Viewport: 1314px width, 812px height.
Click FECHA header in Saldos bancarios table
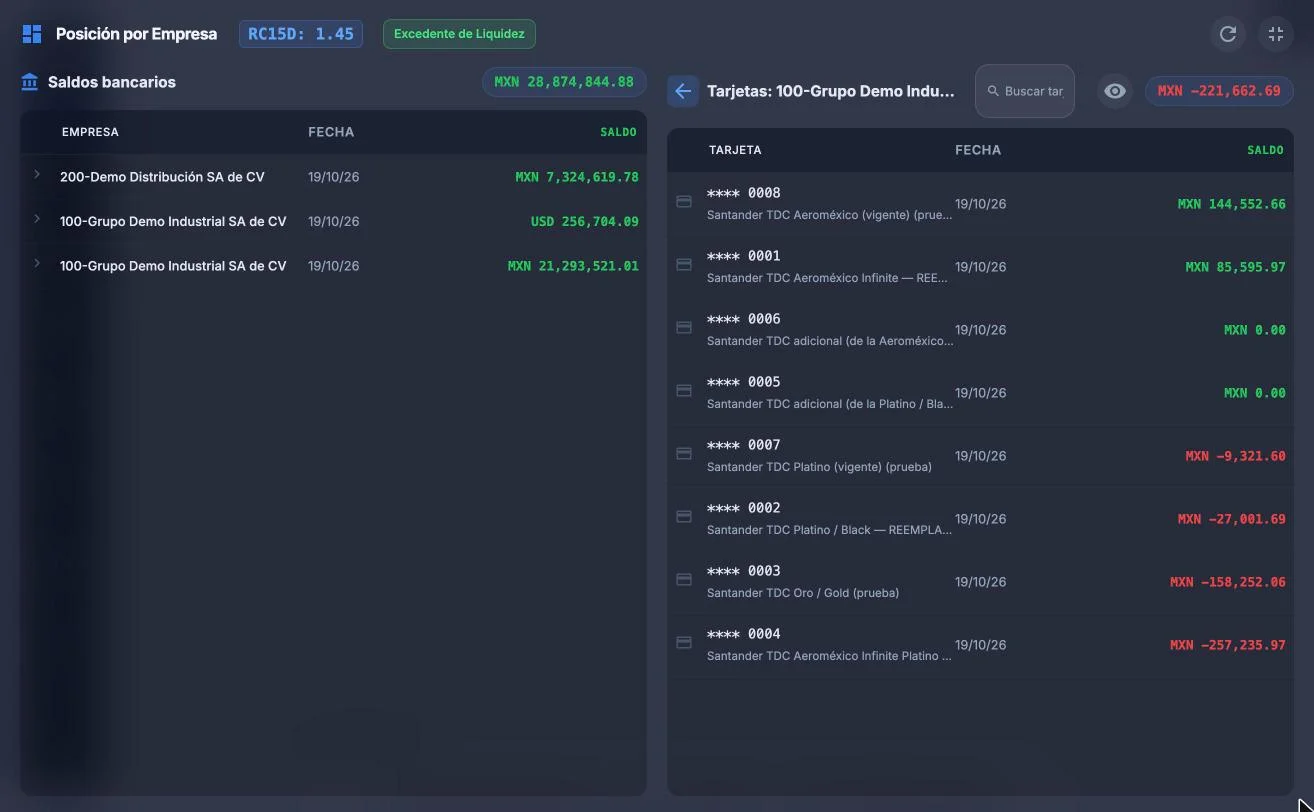[331, 132]
